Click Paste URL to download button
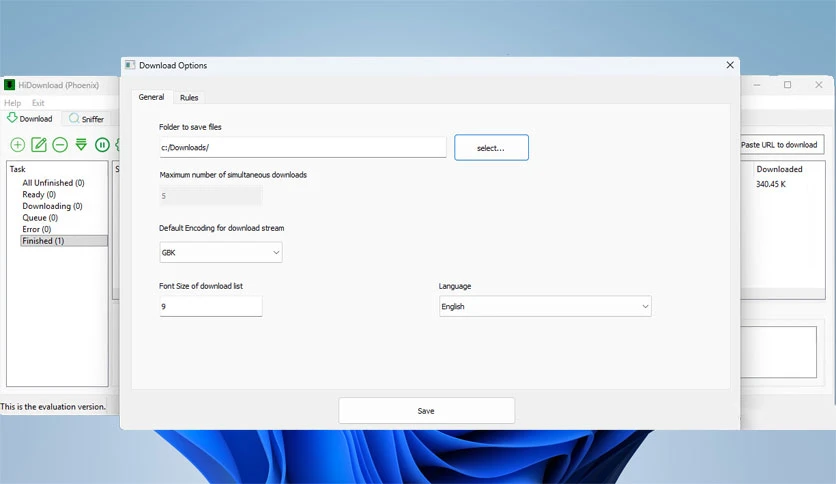Viewport: 836px width, 484px height. 782,144
